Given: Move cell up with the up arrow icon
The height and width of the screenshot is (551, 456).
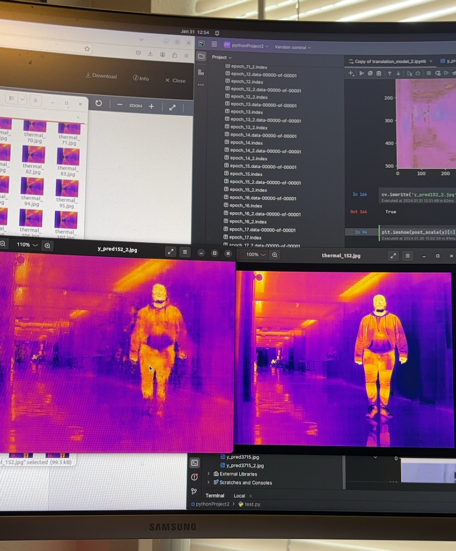Looking at the screenshot, I should click(x=390, y=73).
